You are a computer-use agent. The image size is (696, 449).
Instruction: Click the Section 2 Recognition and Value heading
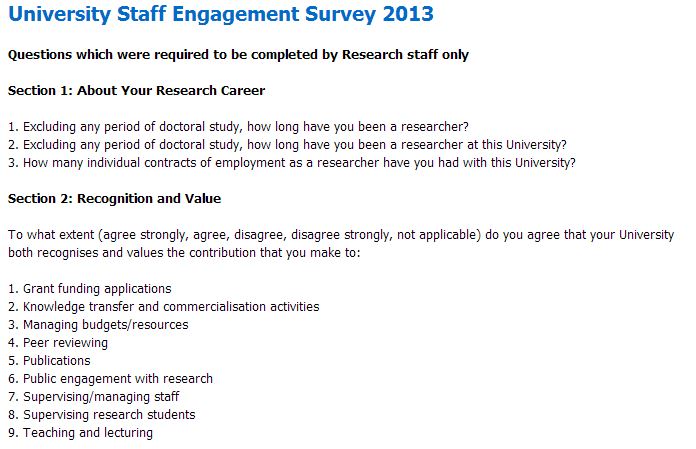114,199
